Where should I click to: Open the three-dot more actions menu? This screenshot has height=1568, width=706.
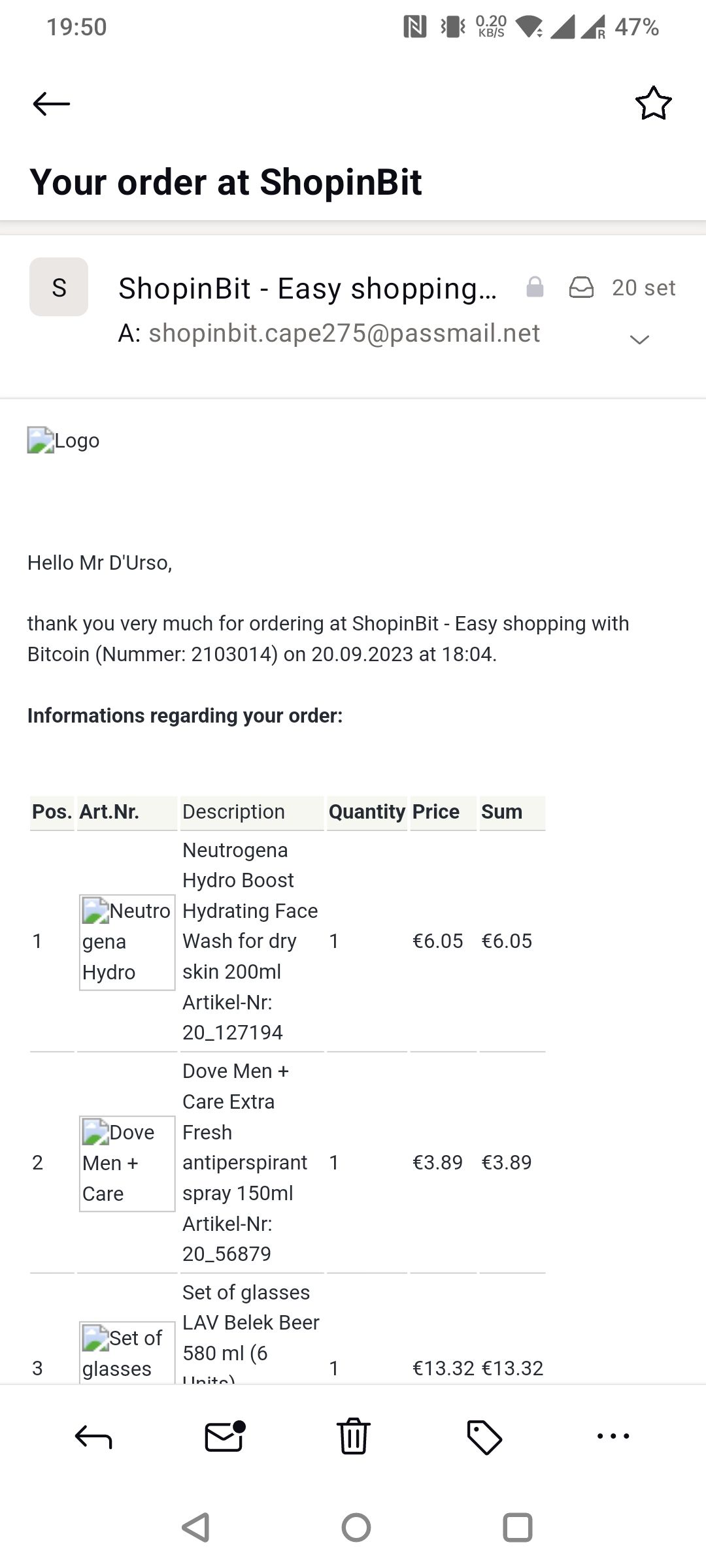tap(613, 1436)
